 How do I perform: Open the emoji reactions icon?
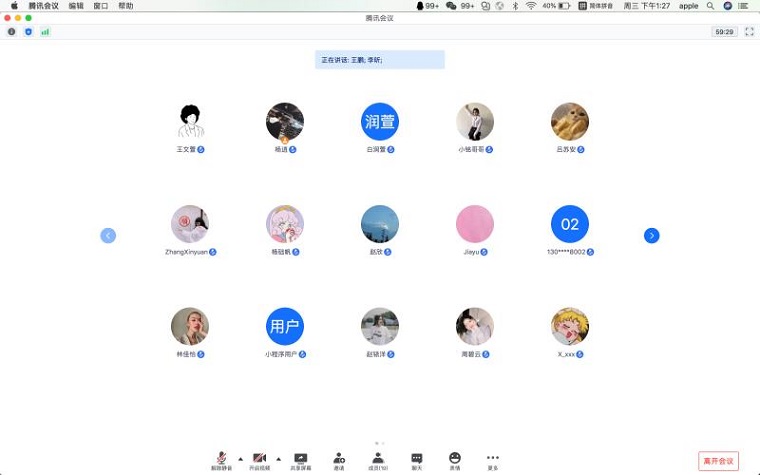[x=455, y=458]
